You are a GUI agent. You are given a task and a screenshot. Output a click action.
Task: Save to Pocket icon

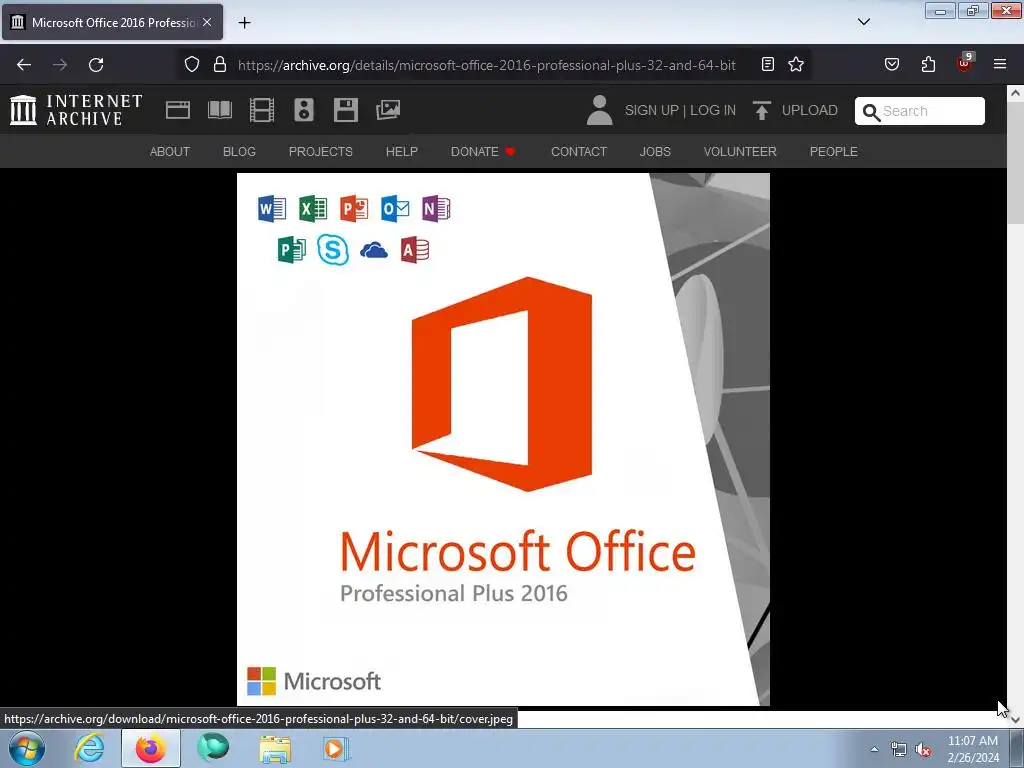click(891, 64)
